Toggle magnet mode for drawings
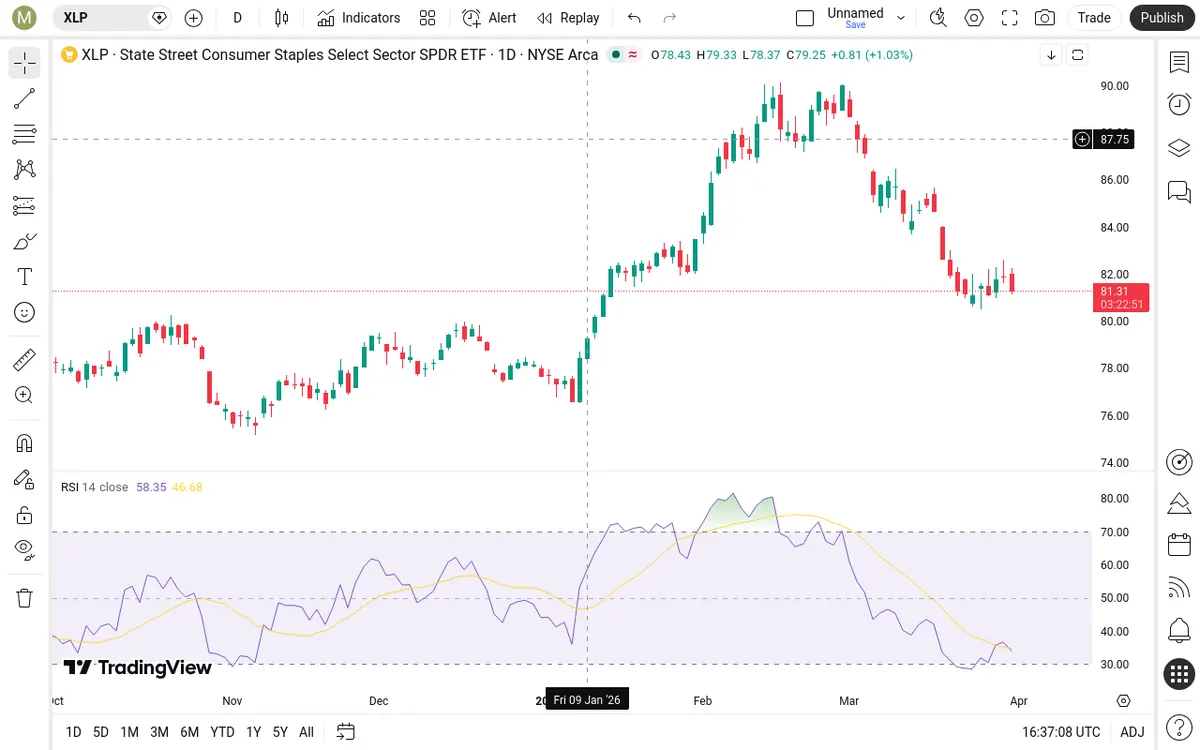This screenshot has width=1200, height=750. click(25, 443)
